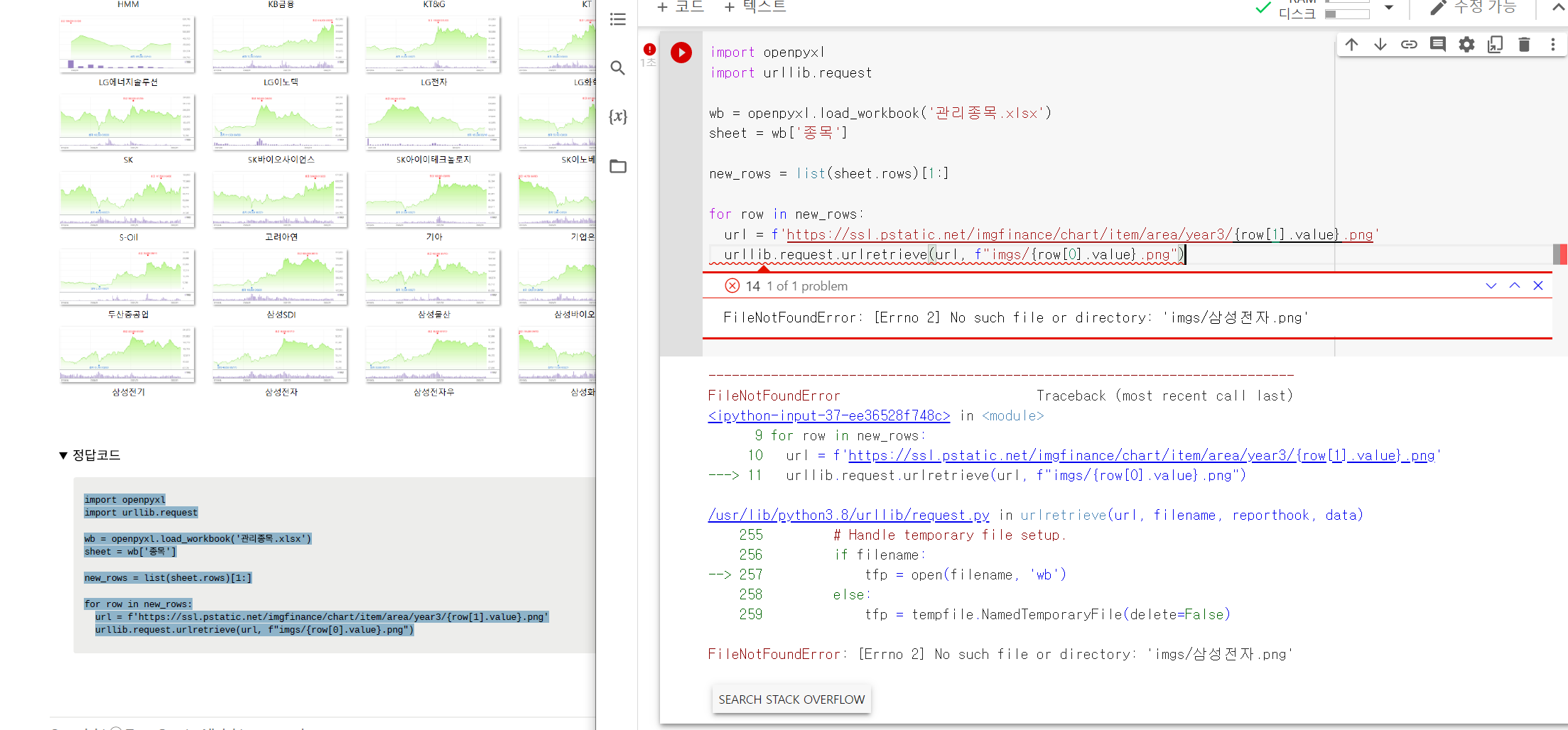
Task: Click the pstatic.net URL in the code editor
Action: click(1080, 235)
